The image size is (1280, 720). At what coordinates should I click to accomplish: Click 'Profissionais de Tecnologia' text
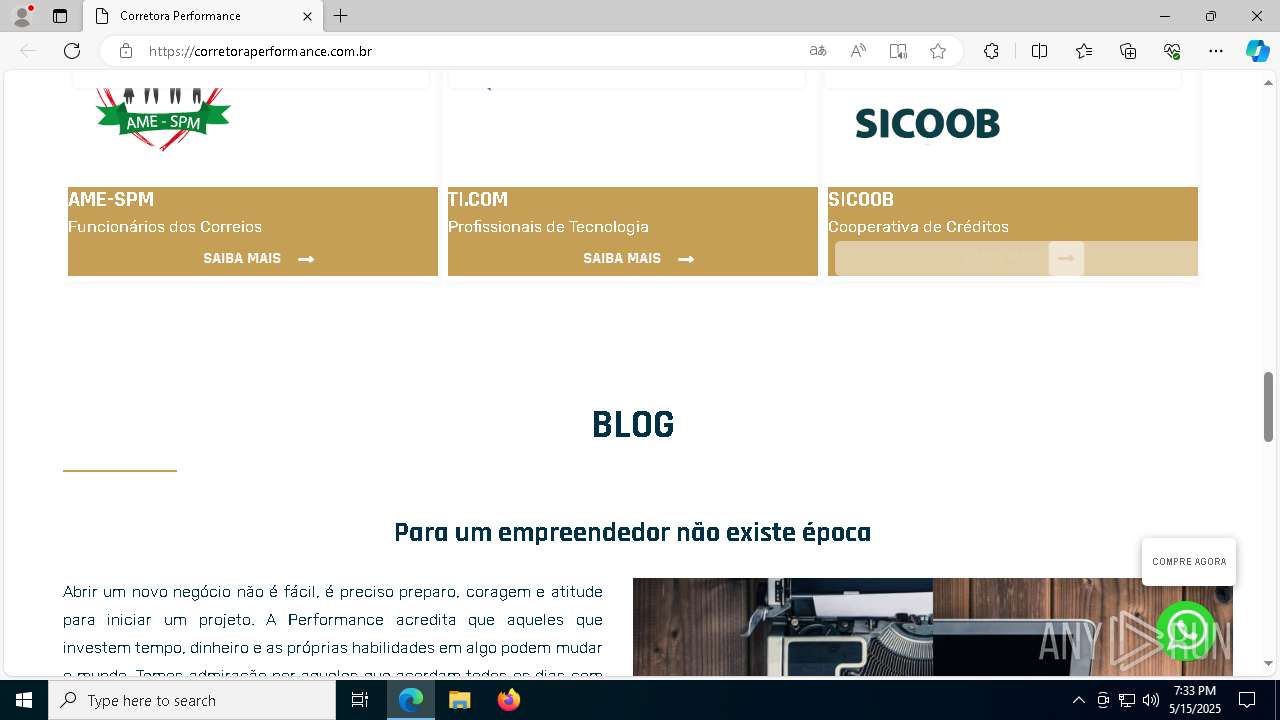548,227
